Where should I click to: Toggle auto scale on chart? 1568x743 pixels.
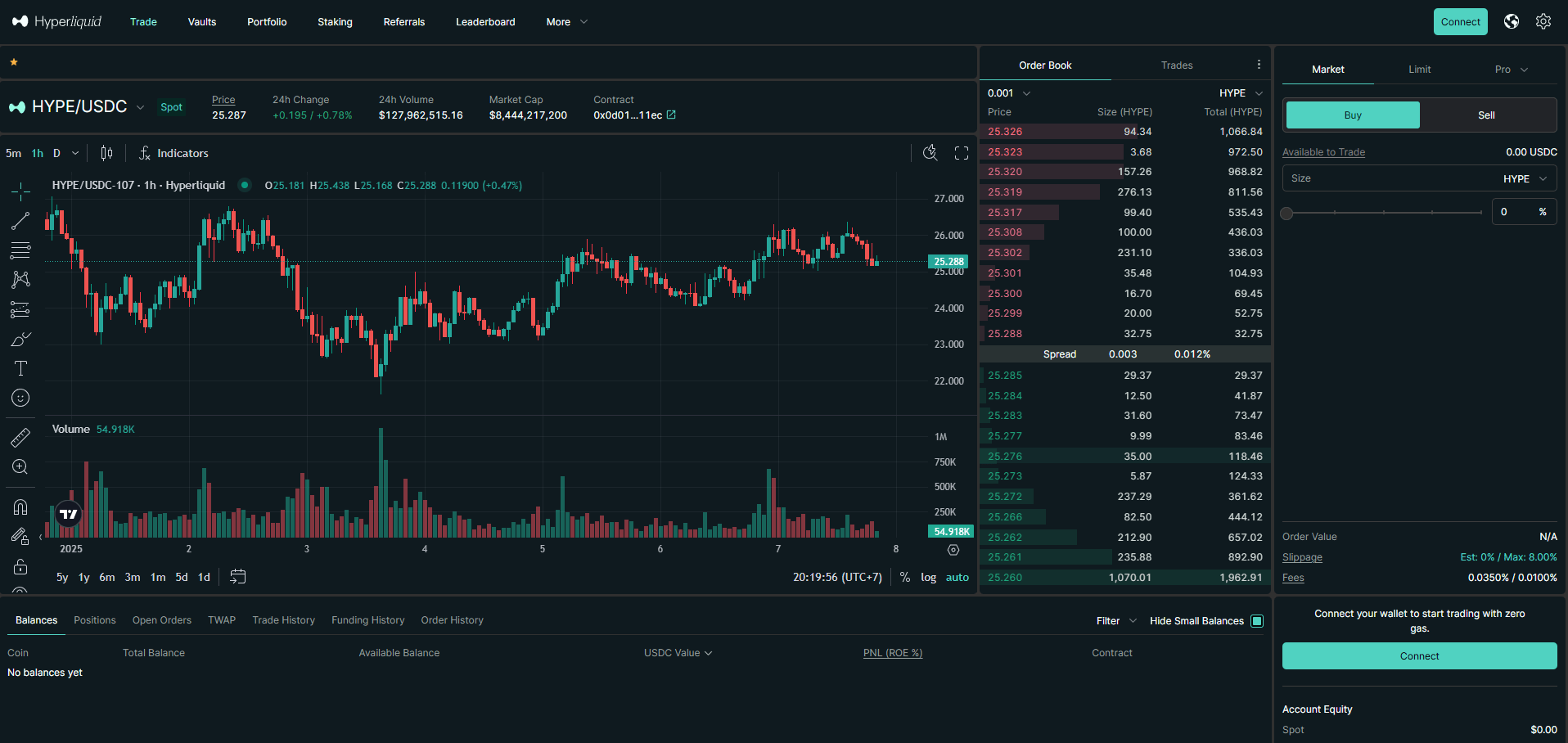point(957,577)
